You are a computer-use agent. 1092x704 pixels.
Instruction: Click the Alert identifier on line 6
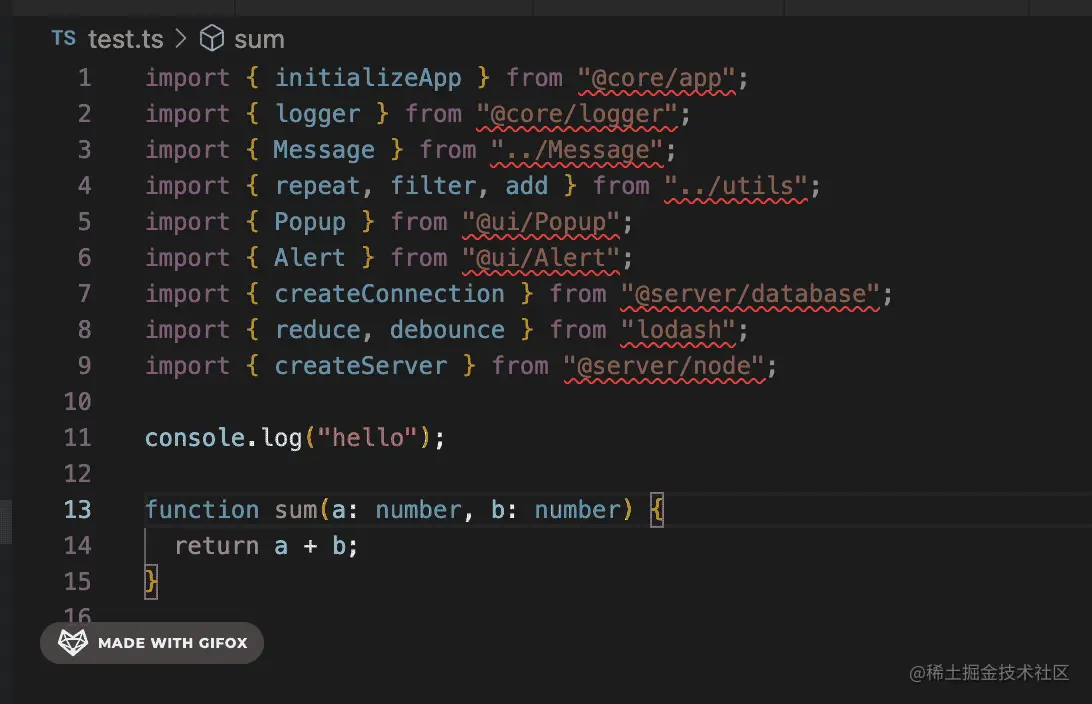(310, 258)
